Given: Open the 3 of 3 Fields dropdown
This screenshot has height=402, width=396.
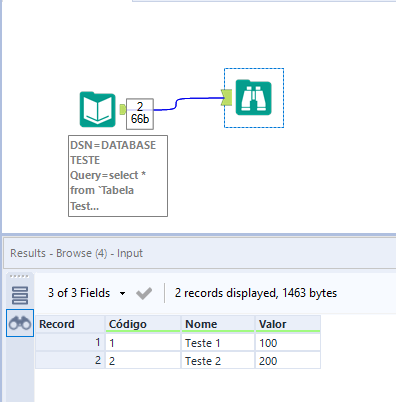Looking at the screenshot, I should tap(87, 293).
